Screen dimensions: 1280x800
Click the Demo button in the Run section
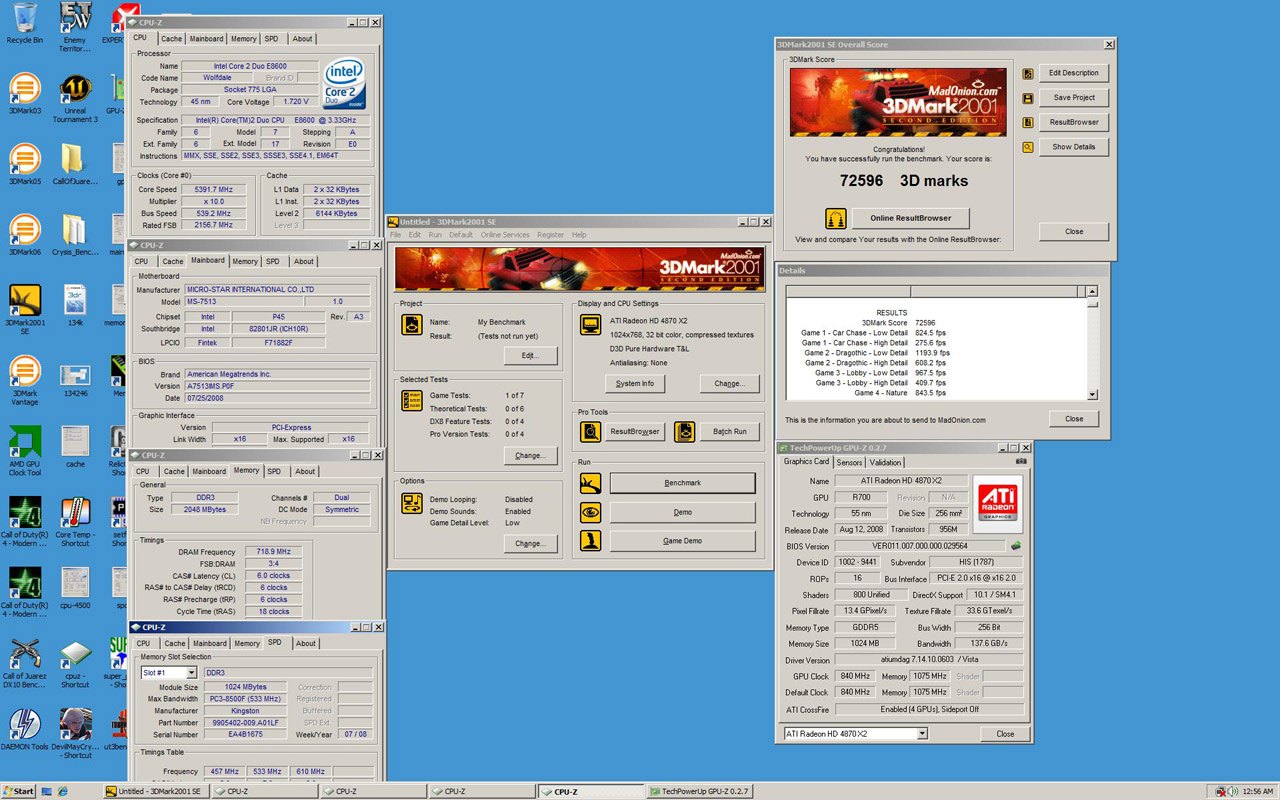tap(682, 512)
